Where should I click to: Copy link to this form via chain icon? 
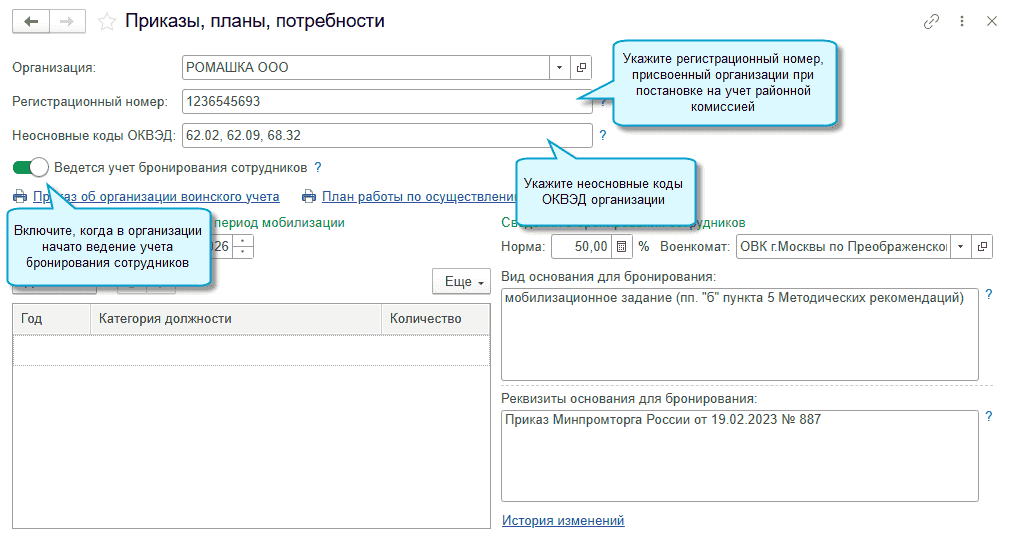[931, 21]
